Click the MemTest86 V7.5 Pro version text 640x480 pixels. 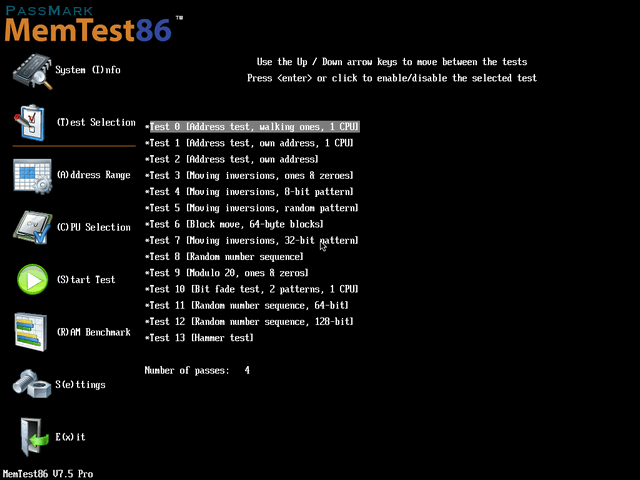click(x=48, y=474)
